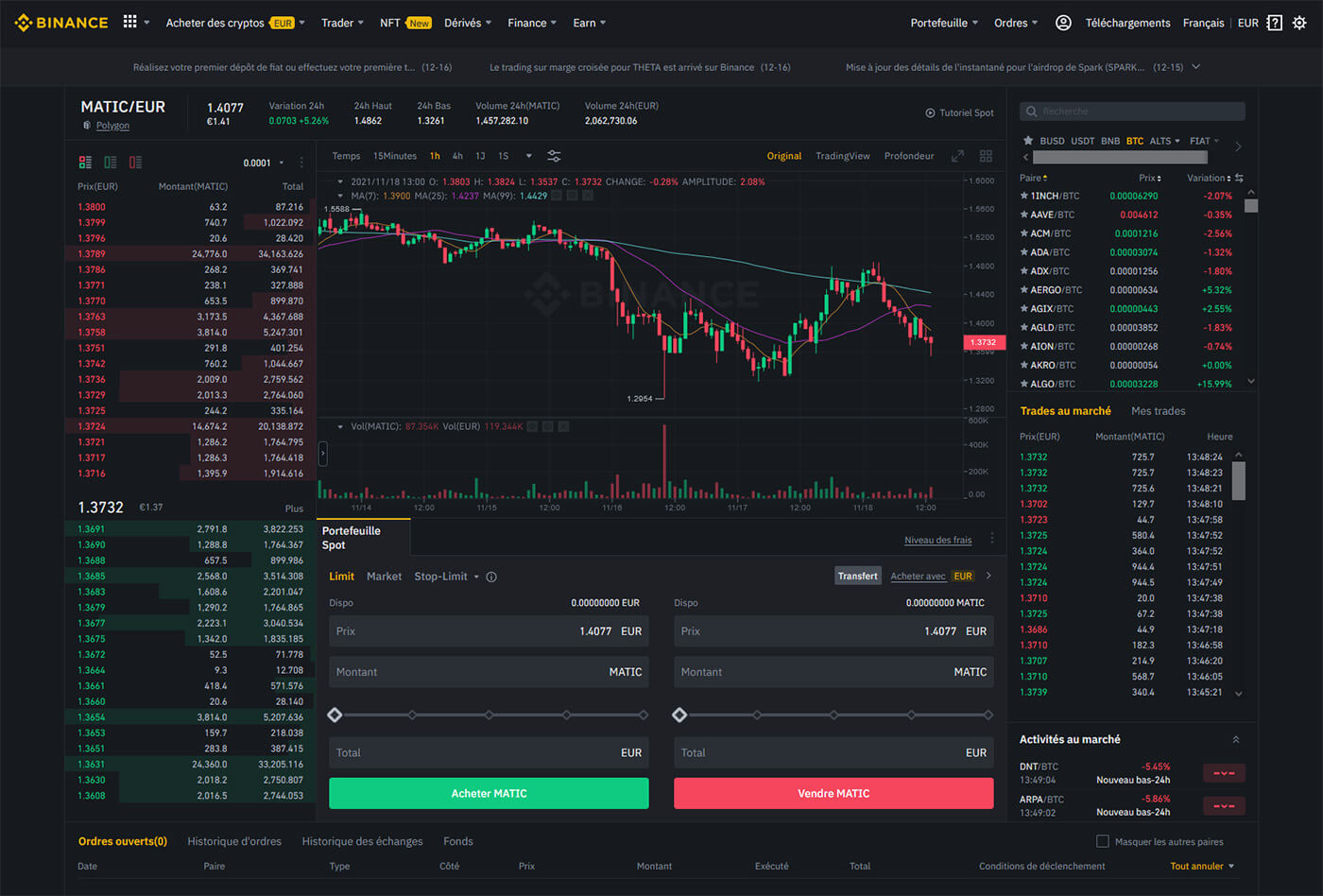Collapse the MA indicator row
This screenshot has width=1323, height=896.
(x=340, y=196)
